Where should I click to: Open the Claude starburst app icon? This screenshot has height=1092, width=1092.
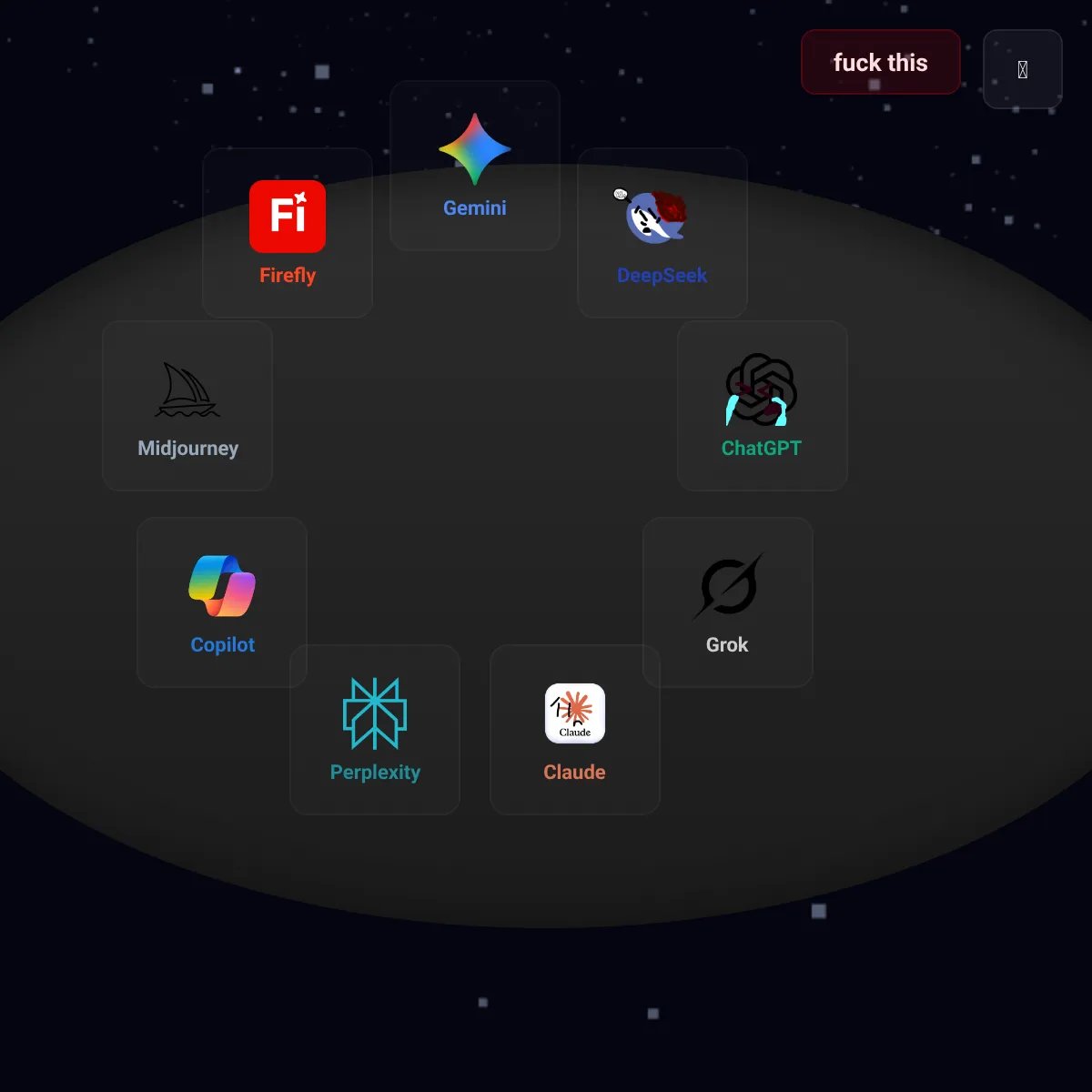point(575,713)
